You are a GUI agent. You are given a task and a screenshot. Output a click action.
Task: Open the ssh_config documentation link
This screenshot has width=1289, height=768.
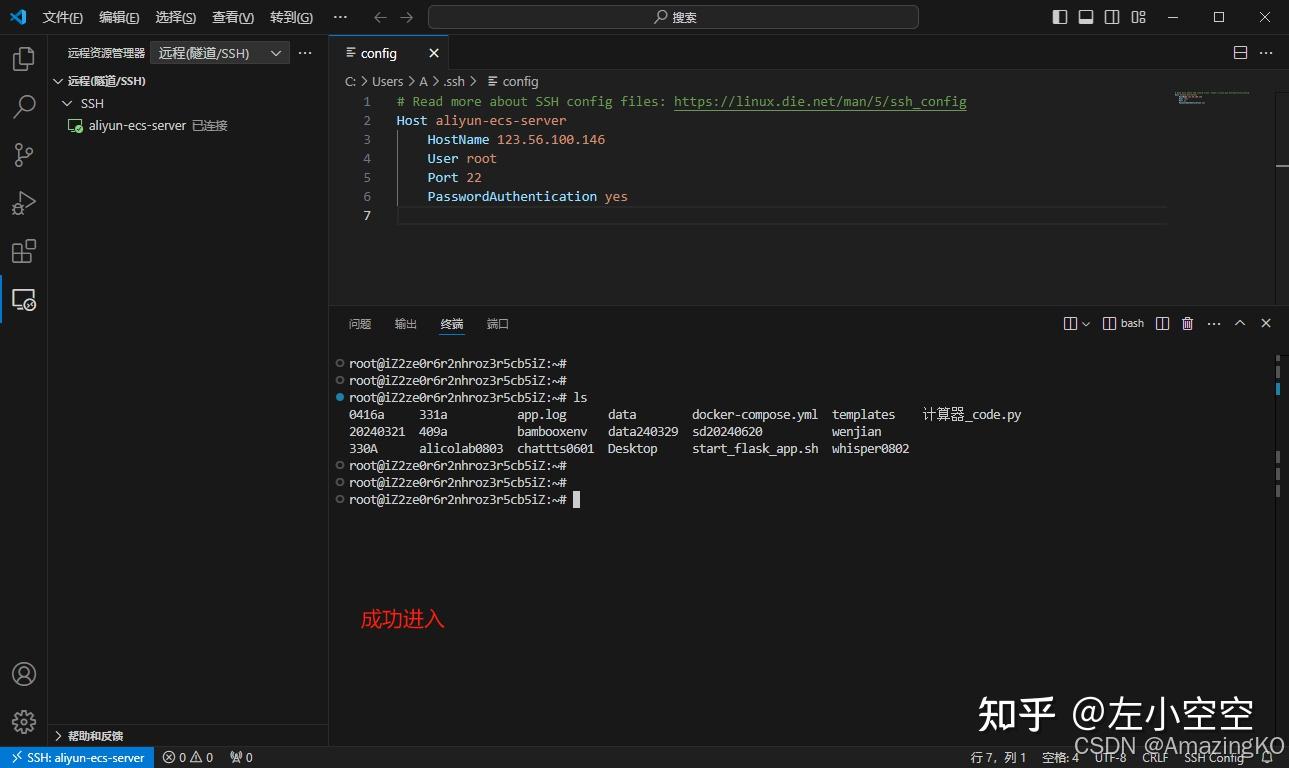click(x=820, y=101)
